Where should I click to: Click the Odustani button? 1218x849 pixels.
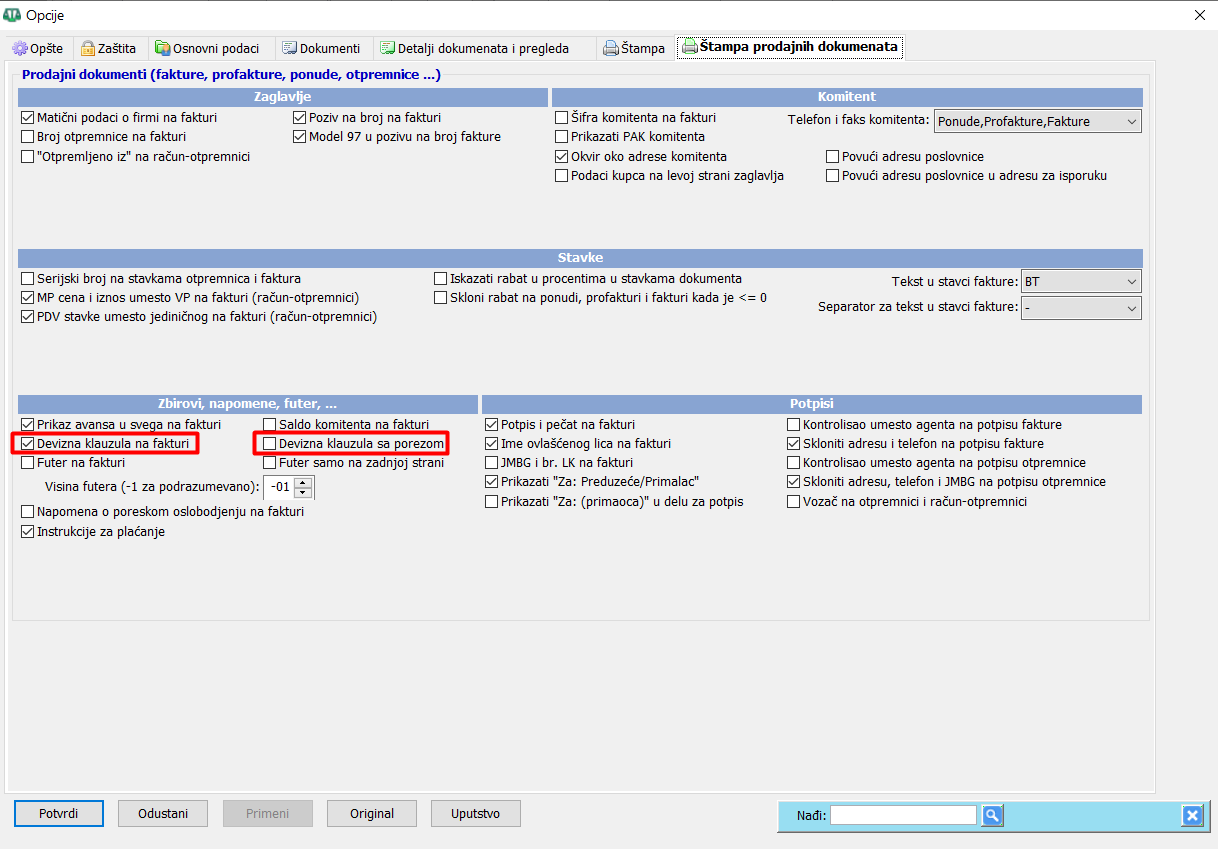pos(163,813)
